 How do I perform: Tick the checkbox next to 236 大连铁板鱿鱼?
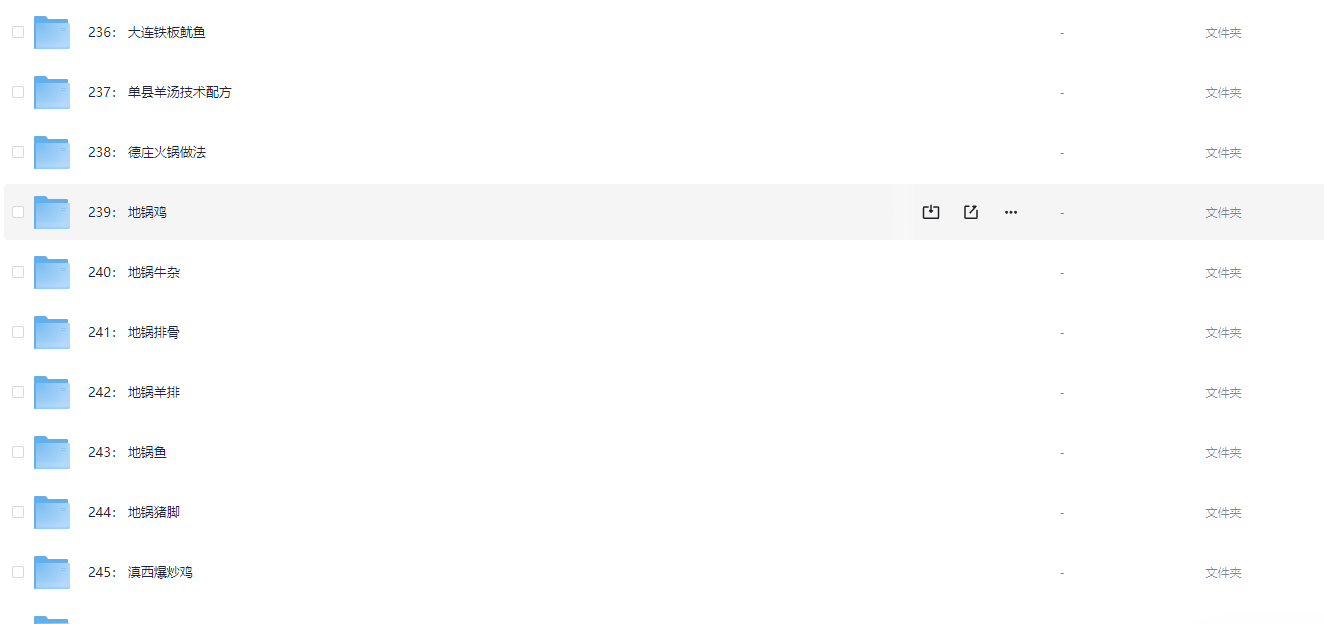point(18,32)
